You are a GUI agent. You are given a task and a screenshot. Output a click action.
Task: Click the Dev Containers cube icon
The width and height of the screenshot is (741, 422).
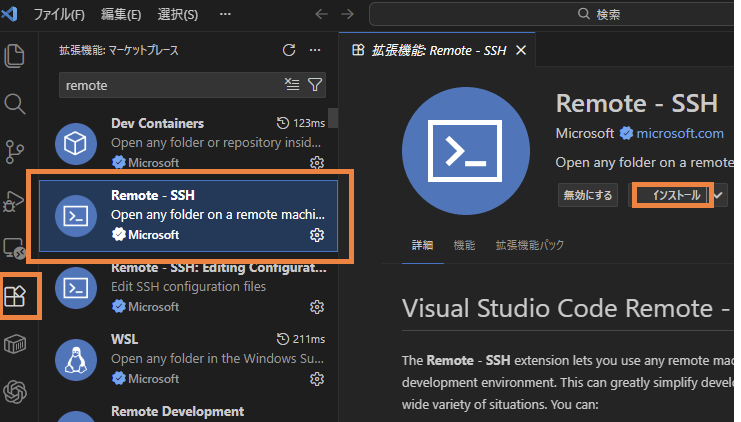pyautogui.click(x=76, y=143)
